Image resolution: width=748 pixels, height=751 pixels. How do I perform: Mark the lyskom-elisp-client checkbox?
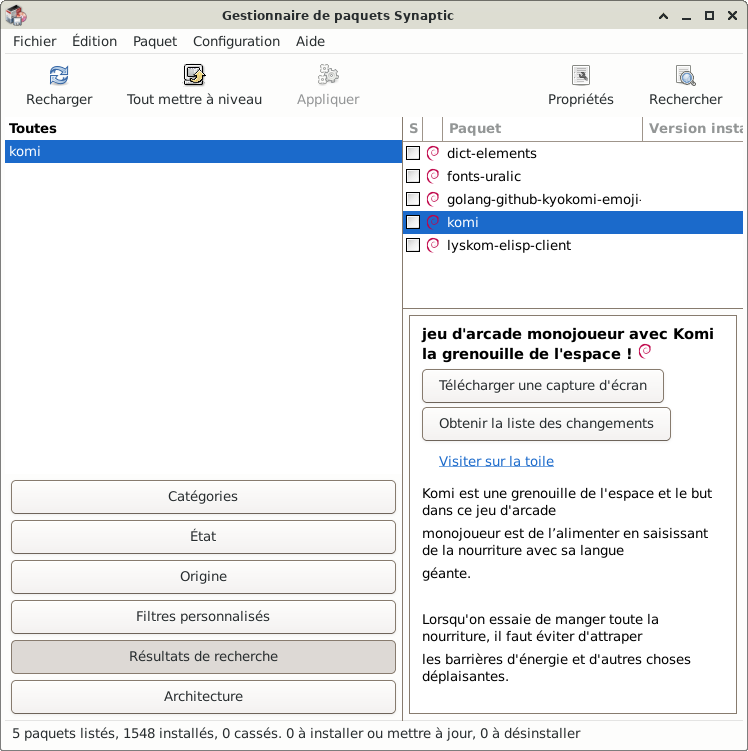[x=413, y=245]
